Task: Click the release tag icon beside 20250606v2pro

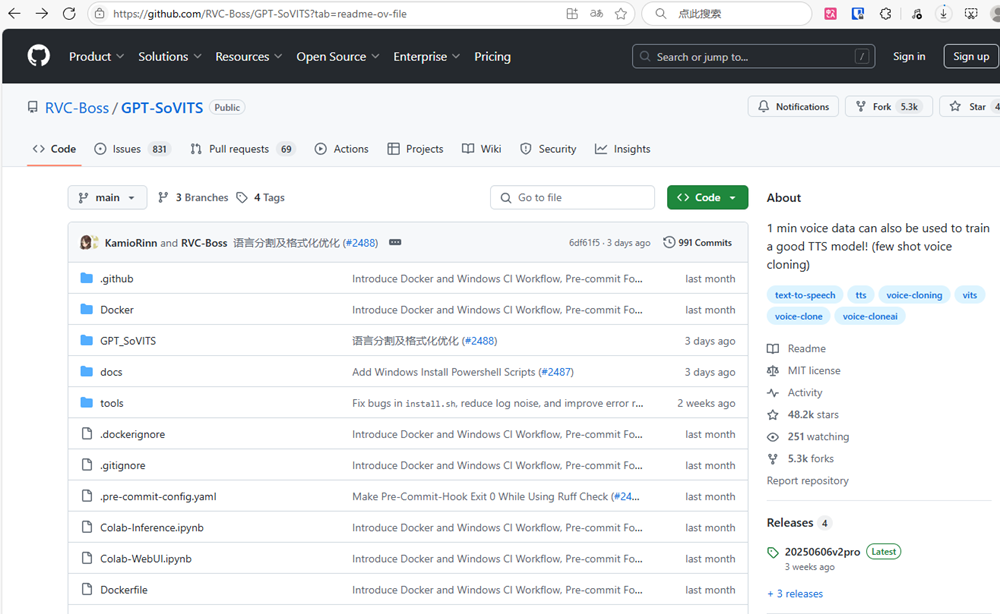Action: pos(773,552)
